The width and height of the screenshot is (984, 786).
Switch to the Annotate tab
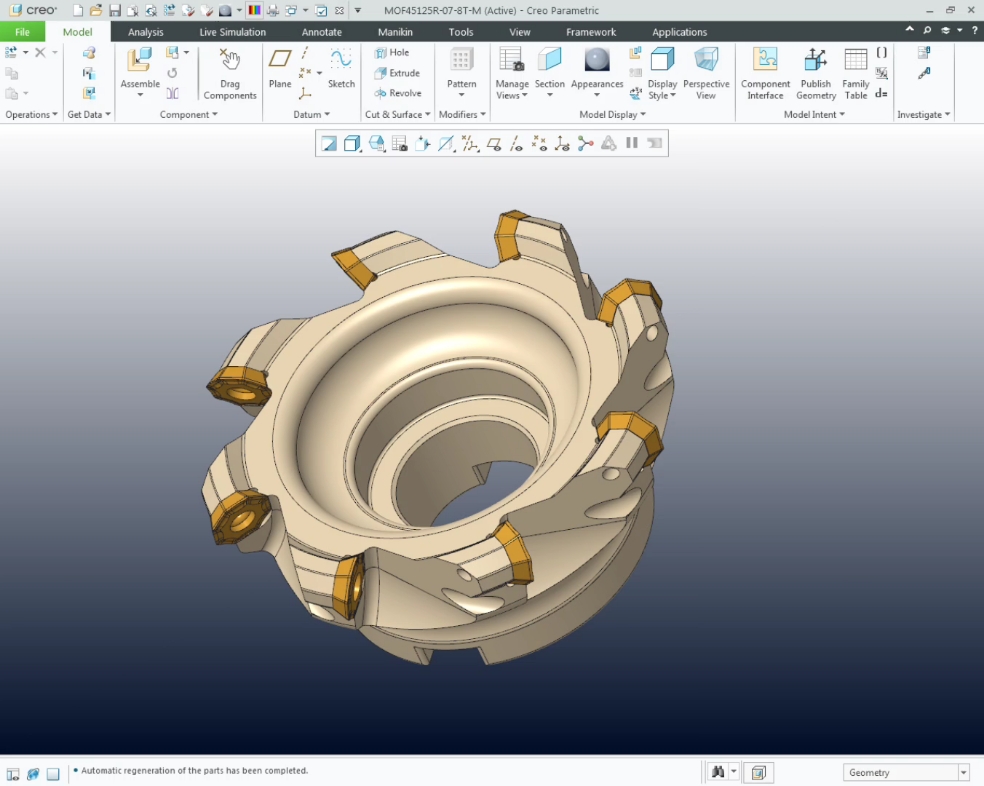pos(321,32)
